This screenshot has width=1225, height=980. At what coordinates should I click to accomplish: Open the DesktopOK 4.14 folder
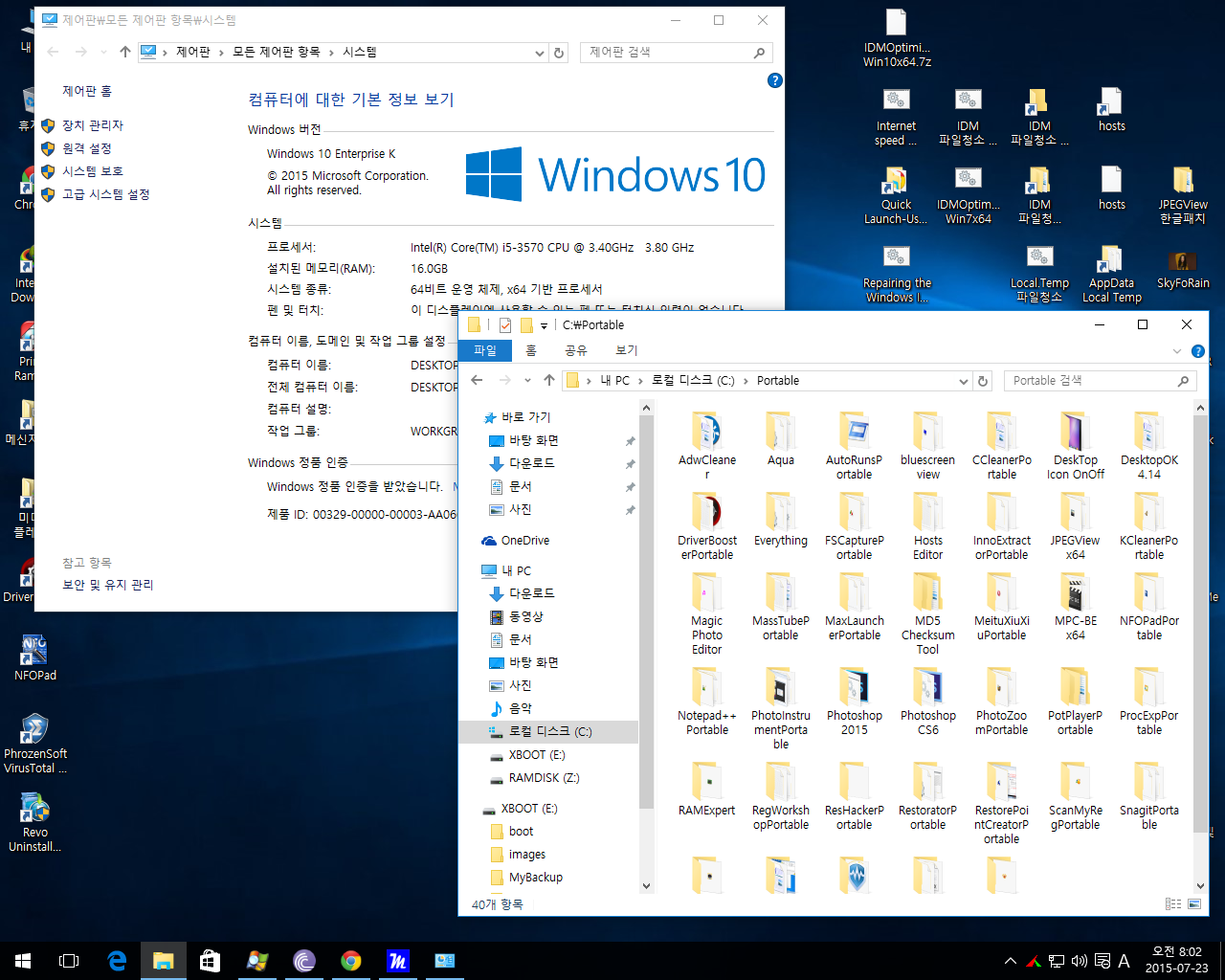coord(1148,447)
